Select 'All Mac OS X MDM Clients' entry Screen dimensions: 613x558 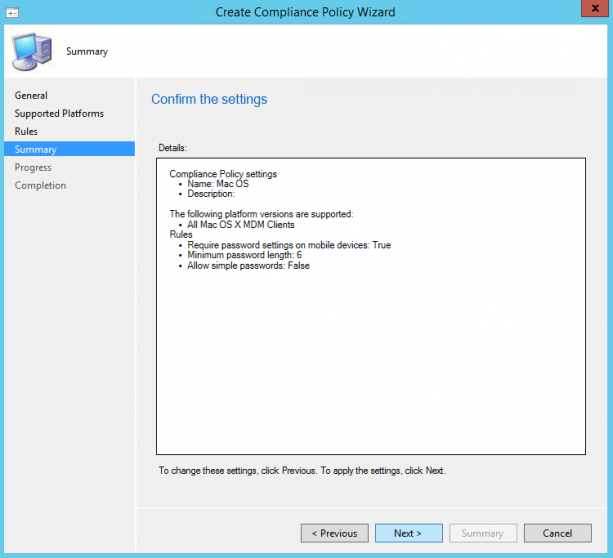tap(240, 224)
